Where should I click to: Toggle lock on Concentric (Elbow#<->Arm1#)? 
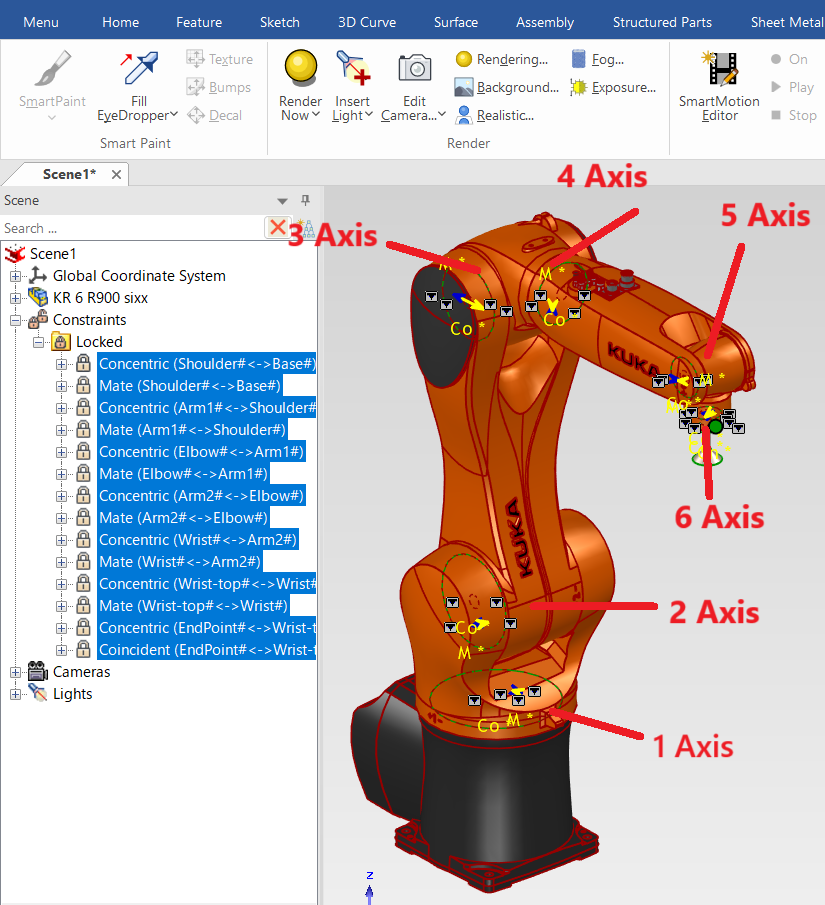point(84,451)
